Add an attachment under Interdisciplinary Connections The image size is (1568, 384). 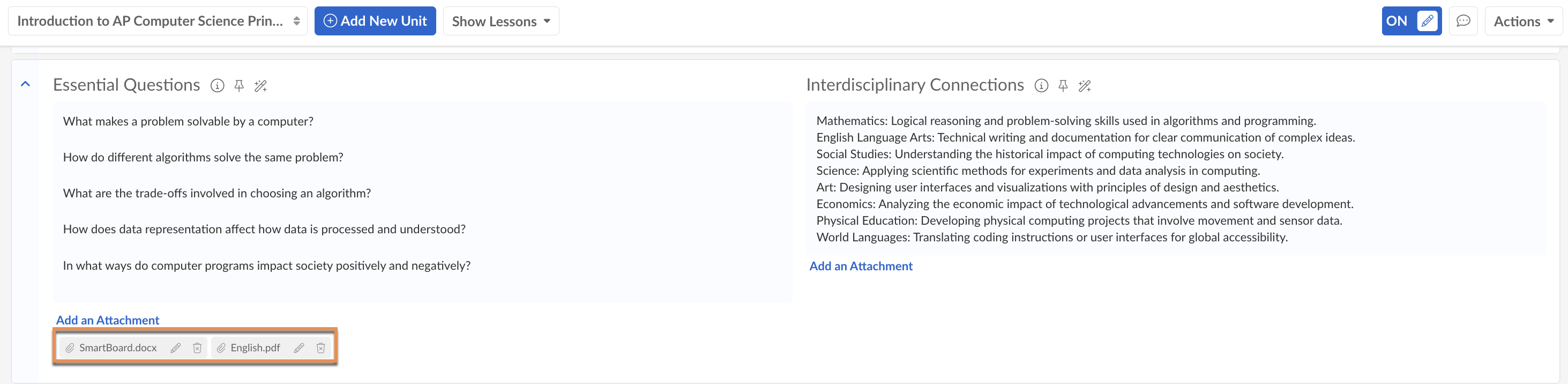(x=861, y=267)
